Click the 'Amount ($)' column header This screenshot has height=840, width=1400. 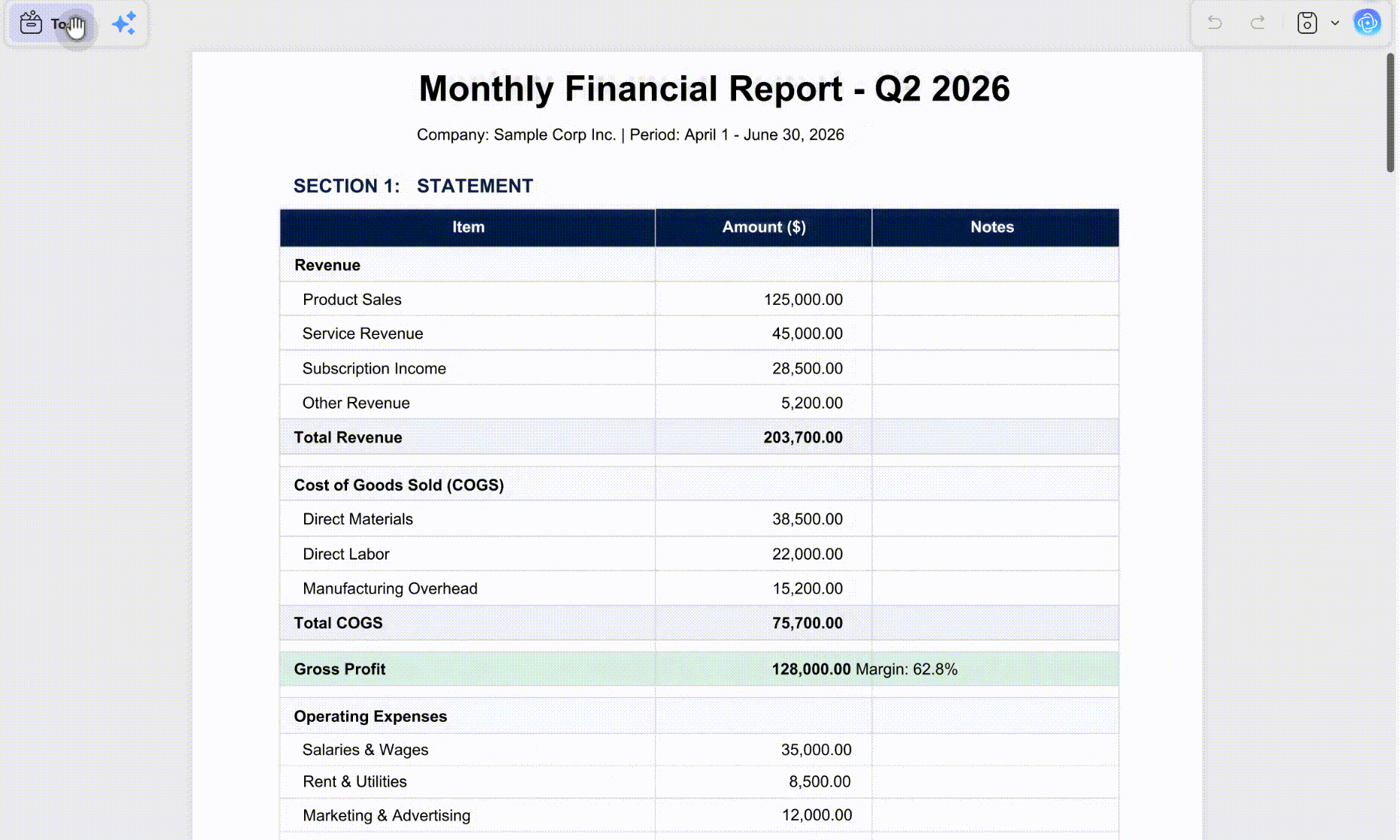pos(764,227)
